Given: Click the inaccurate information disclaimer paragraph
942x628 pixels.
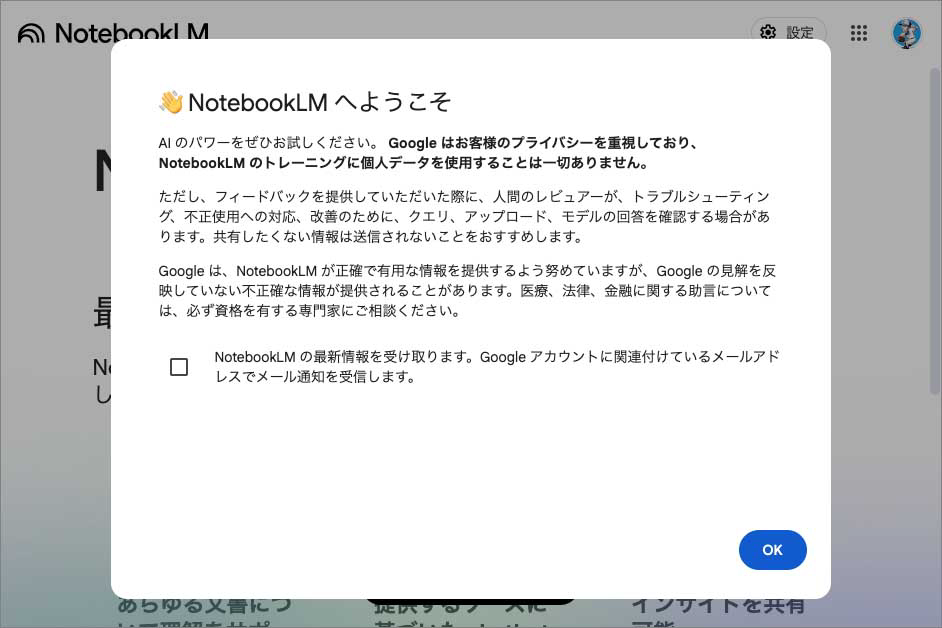Looking at the screenshot, I should pos(464,291).
